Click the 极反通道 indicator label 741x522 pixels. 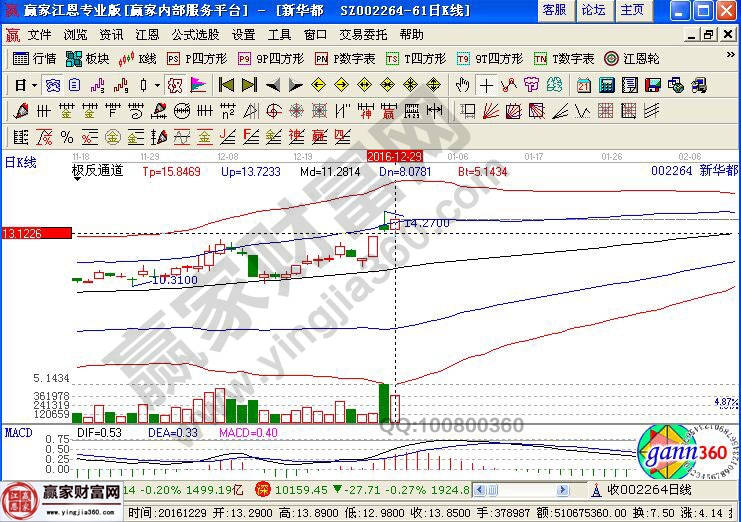[97, 171]
